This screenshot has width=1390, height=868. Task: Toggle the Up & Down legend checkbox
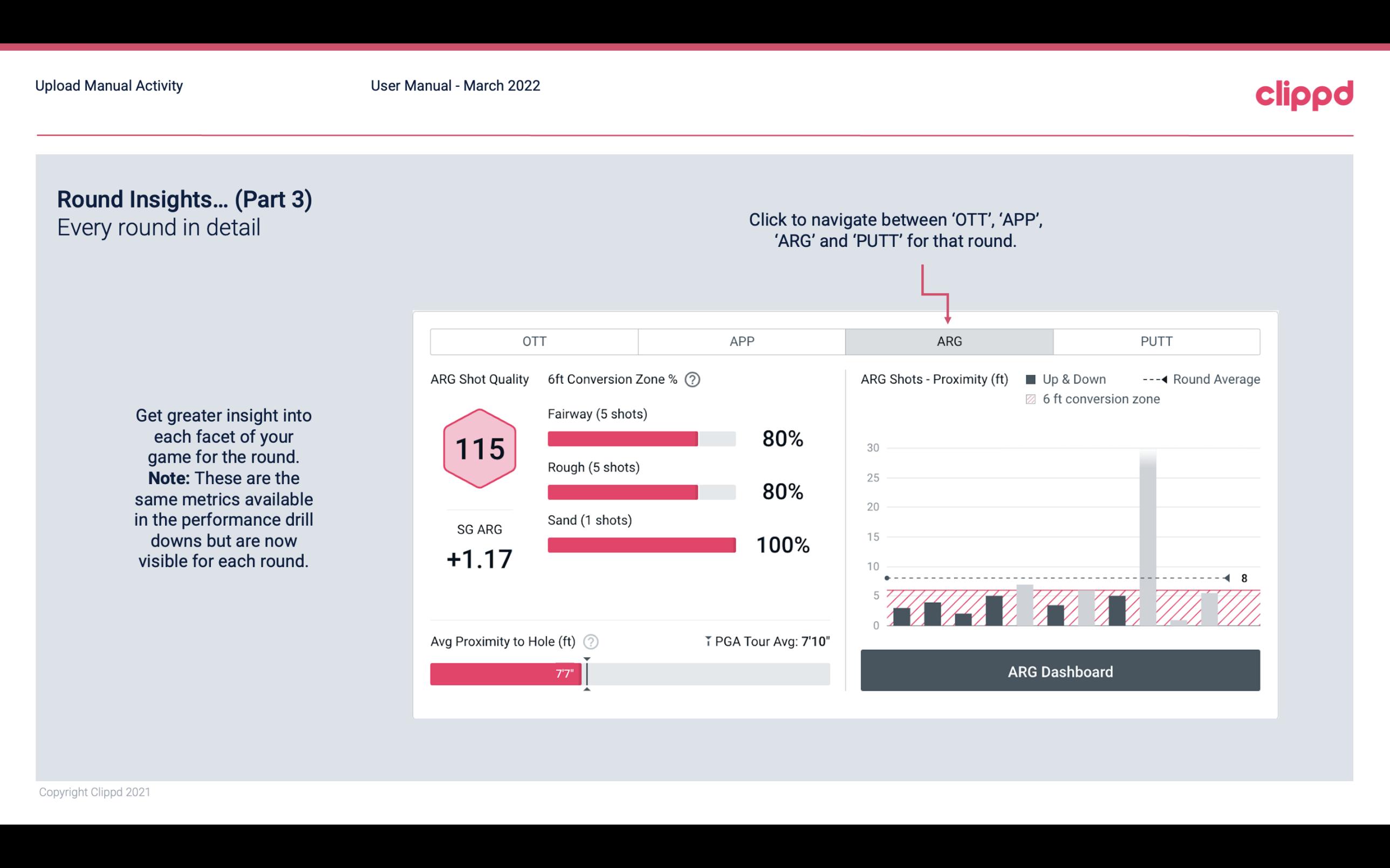pos(1034,378)
